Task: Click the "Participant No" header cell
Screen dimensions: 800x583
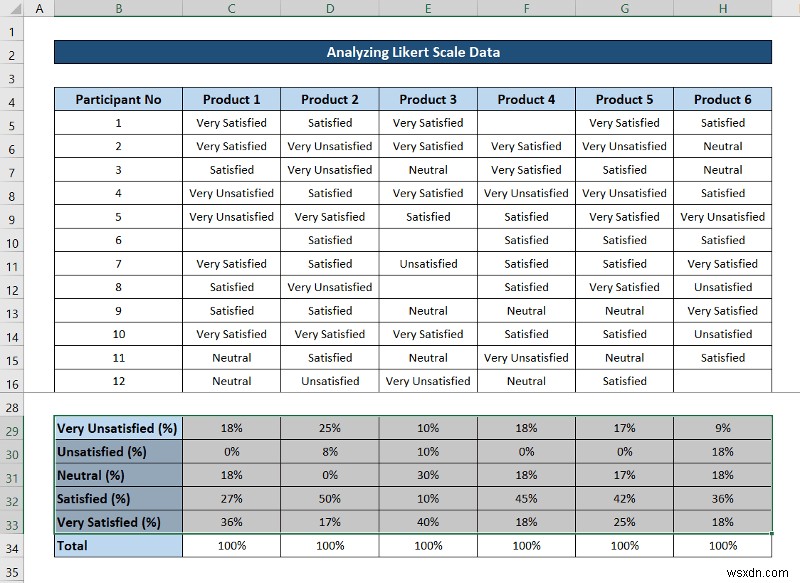Action: [118, 99]
